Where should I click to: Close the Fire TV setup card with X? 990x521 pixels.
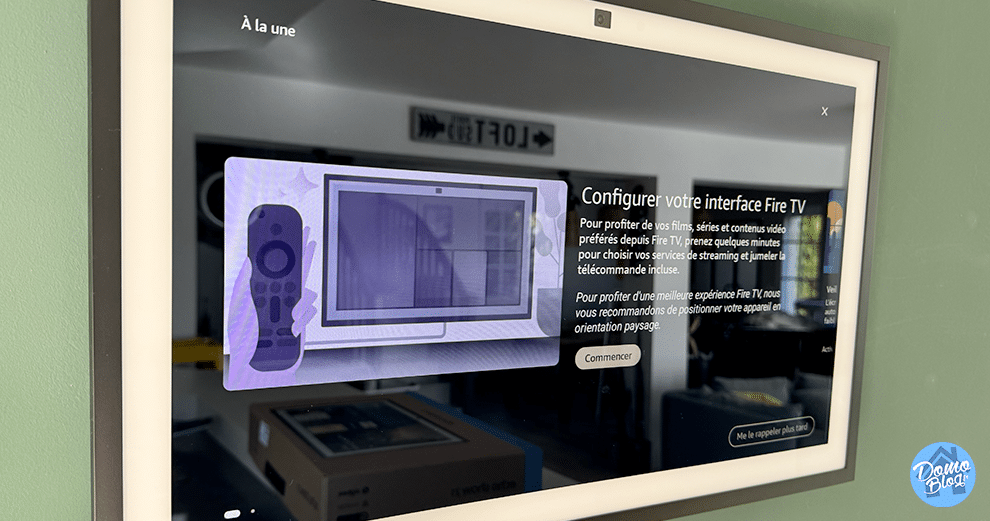point(824,111)
